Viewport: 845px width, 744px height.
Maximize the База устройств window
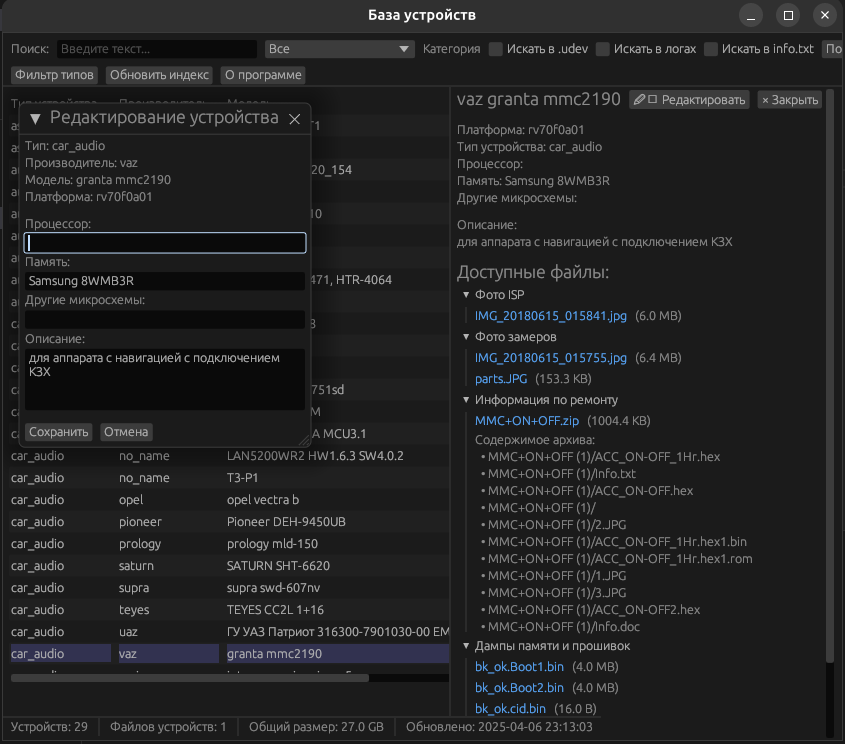pos(788,16)
